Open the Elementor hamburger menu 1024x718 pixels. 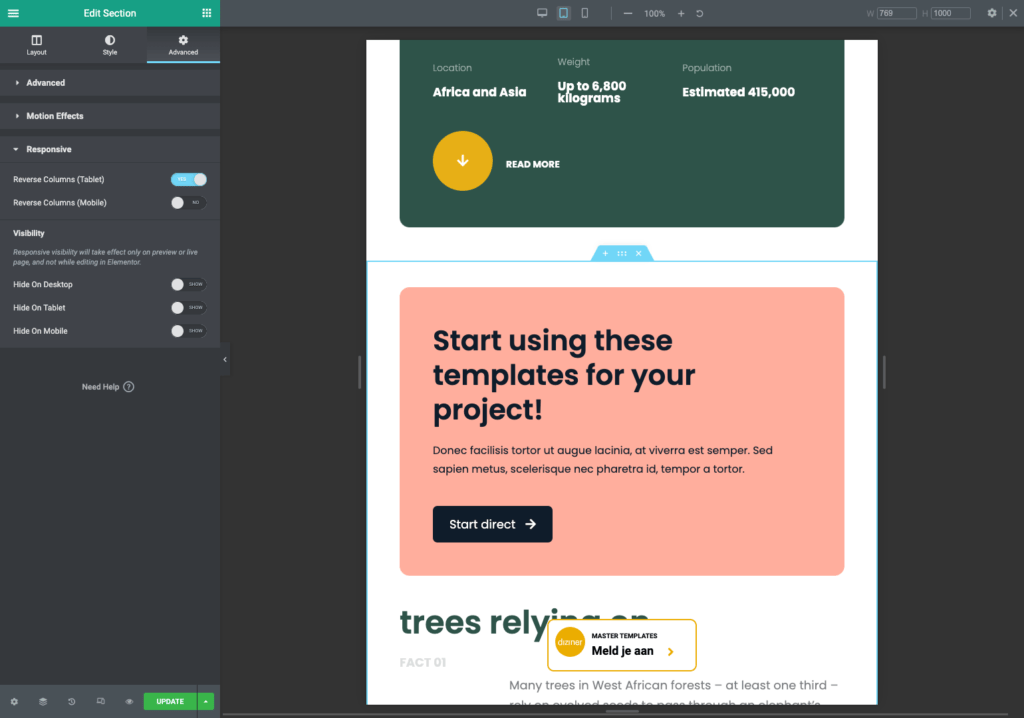[x=13, y=13]
